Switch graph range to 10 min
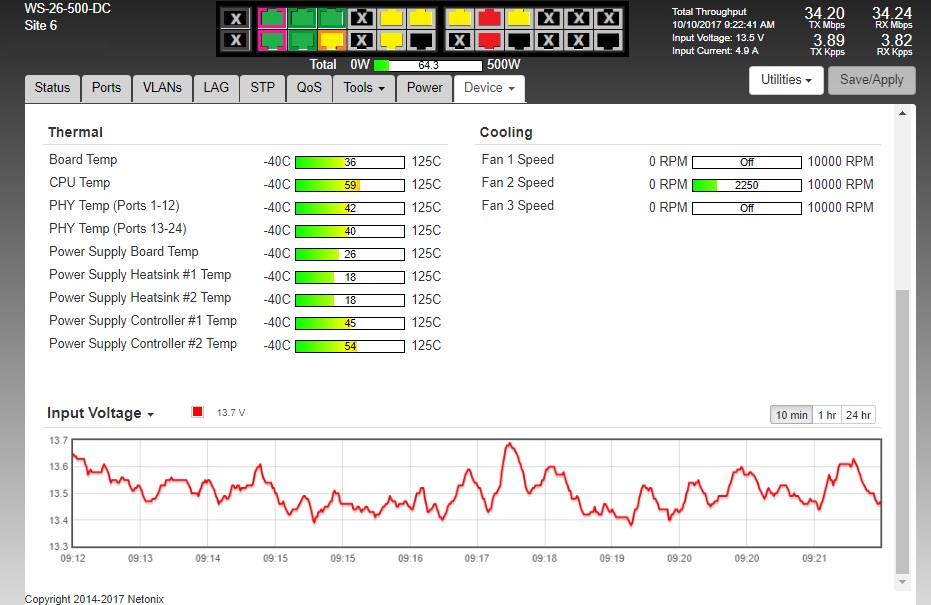Image resolution: width=931 pixels, height=605 pixels. 791,415
